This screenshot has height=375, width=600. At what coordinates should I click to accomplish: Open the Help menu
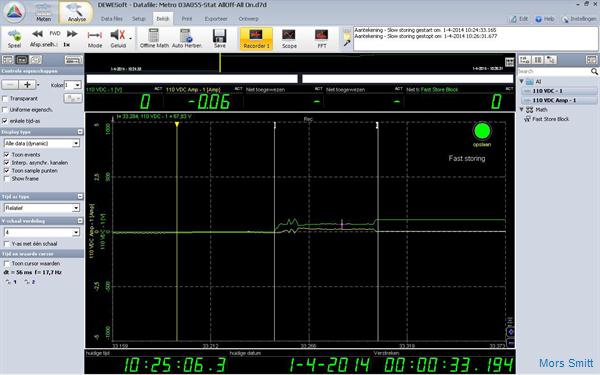(545, 19)
